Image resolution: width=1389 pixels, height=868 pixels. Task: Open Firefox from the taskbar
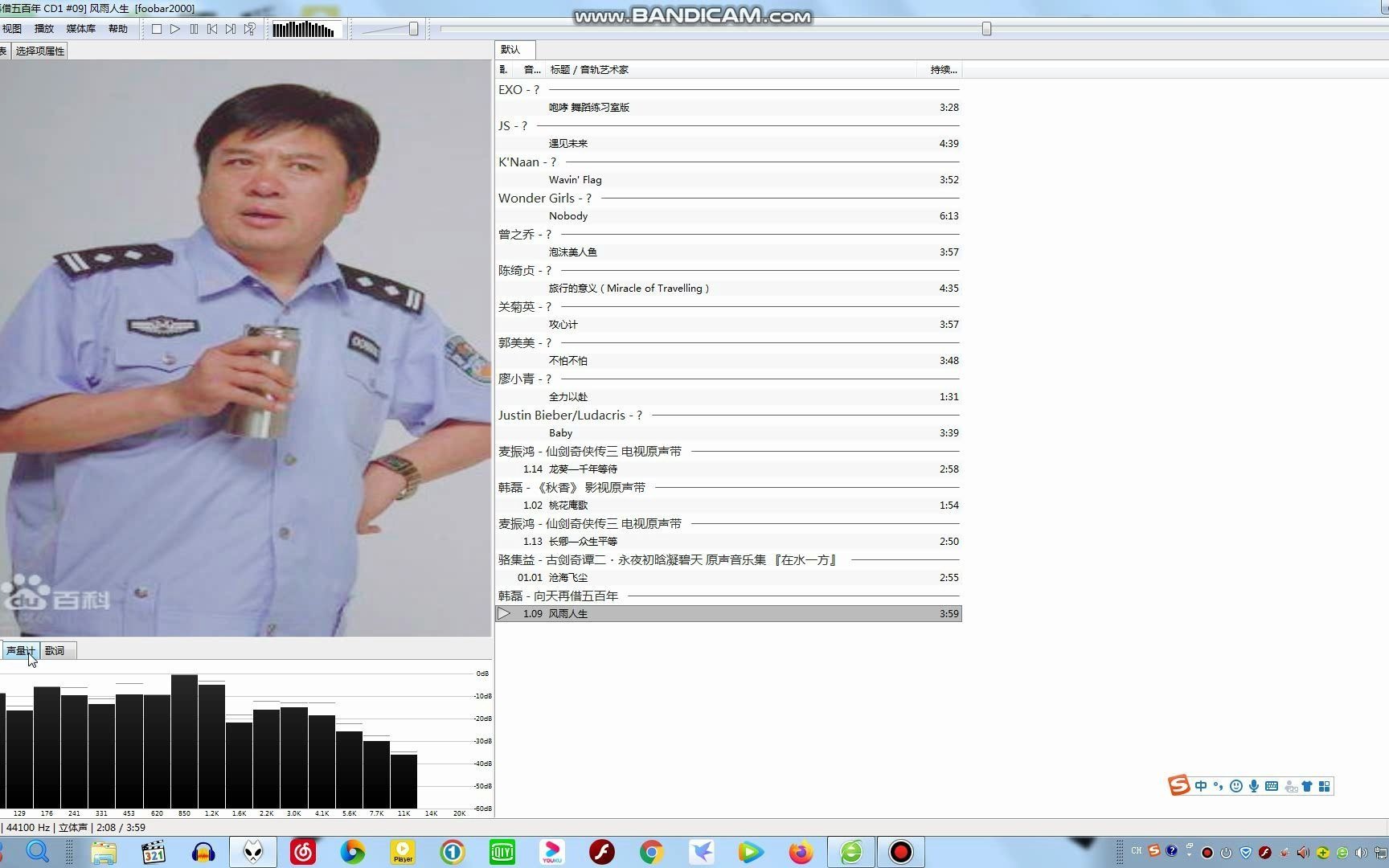(801, 852)
